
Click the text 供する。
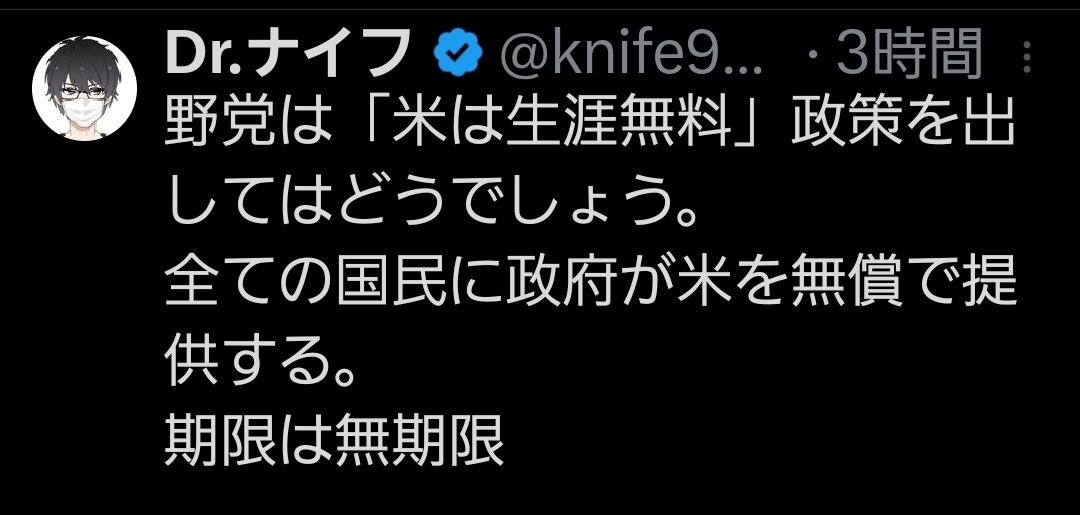(264, 360)
